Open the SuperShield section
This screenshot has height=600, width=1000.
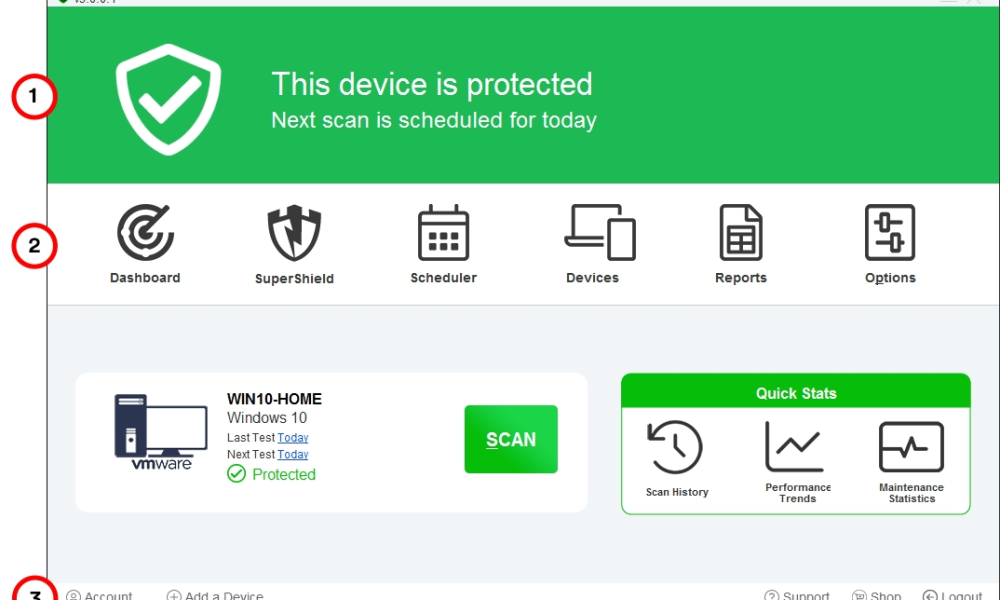[294, 235]
